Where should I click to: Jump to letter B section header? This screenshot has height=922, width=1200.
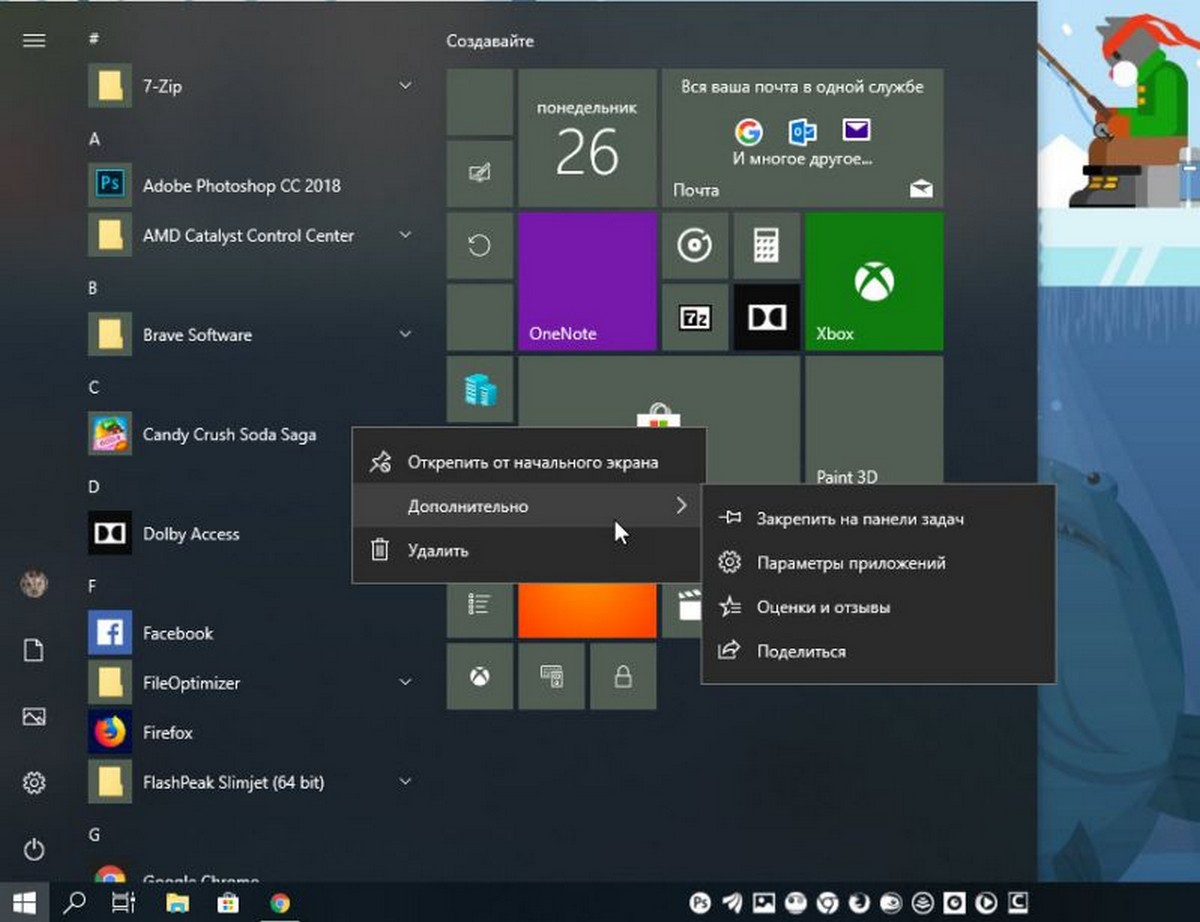(x=93, y=288)
